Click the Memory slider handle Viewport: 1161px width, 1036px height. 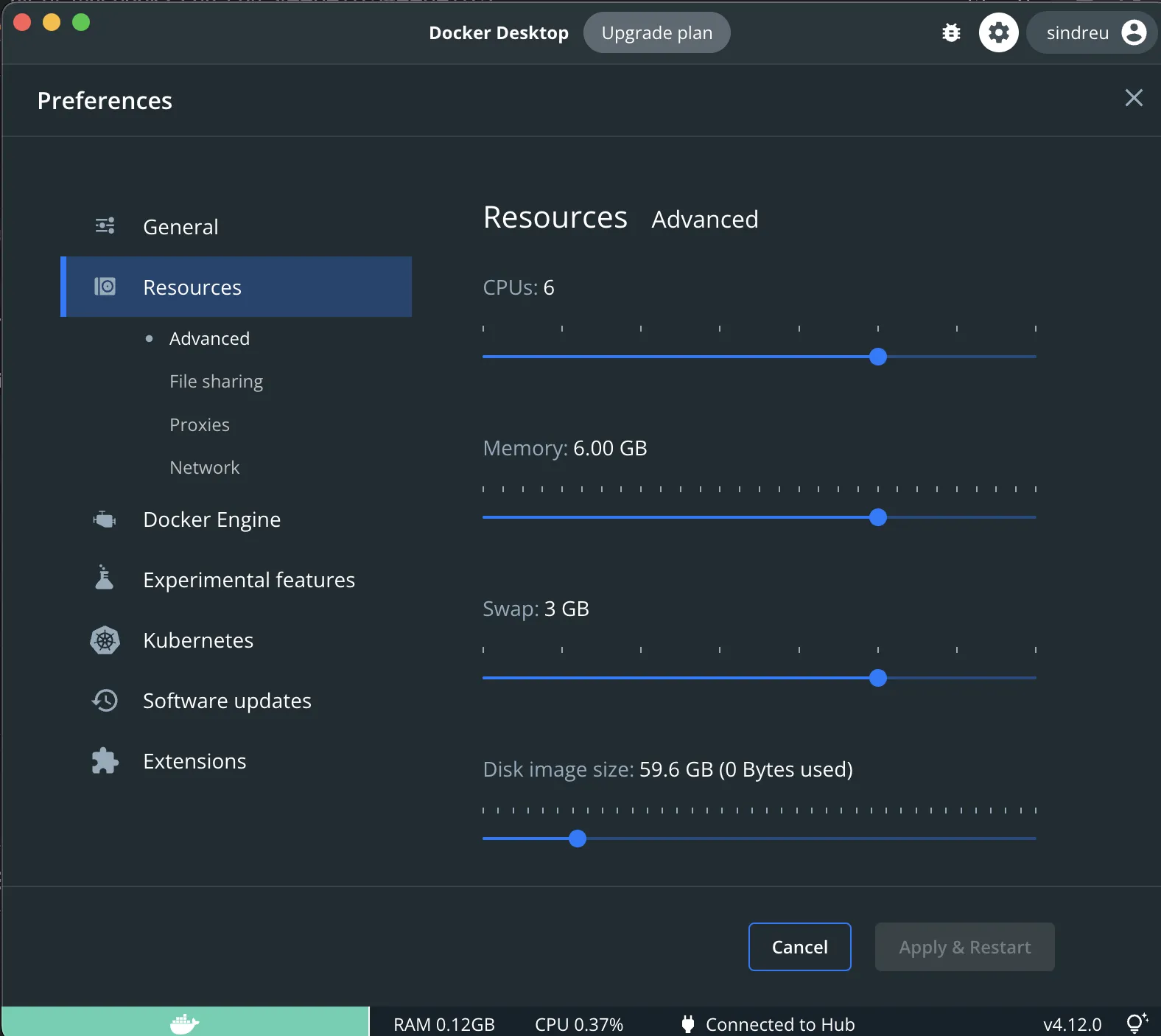pos(877,517)
